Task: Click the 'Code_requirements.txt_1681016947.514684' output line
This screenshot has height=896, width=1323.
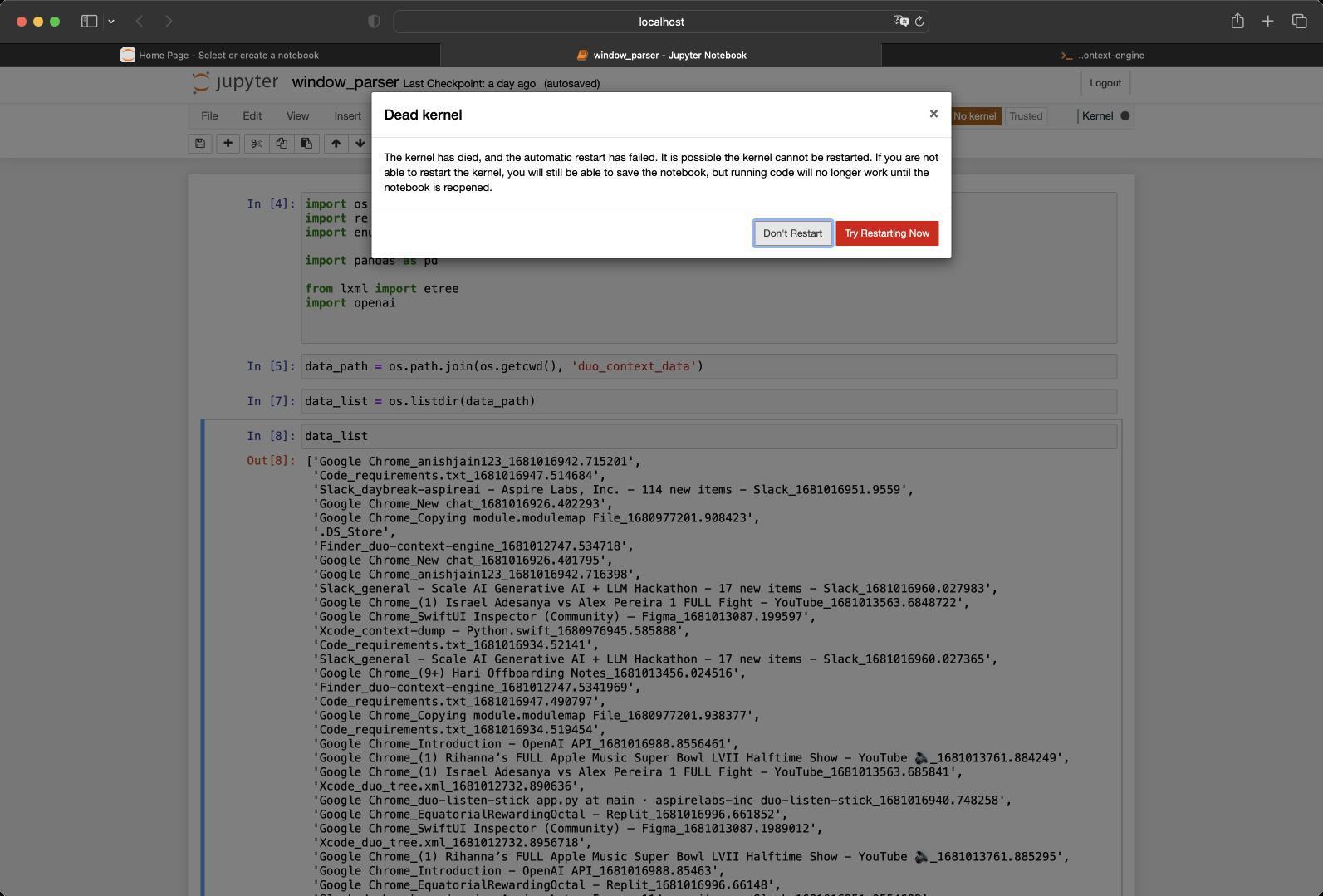Action: pos(458,476)
